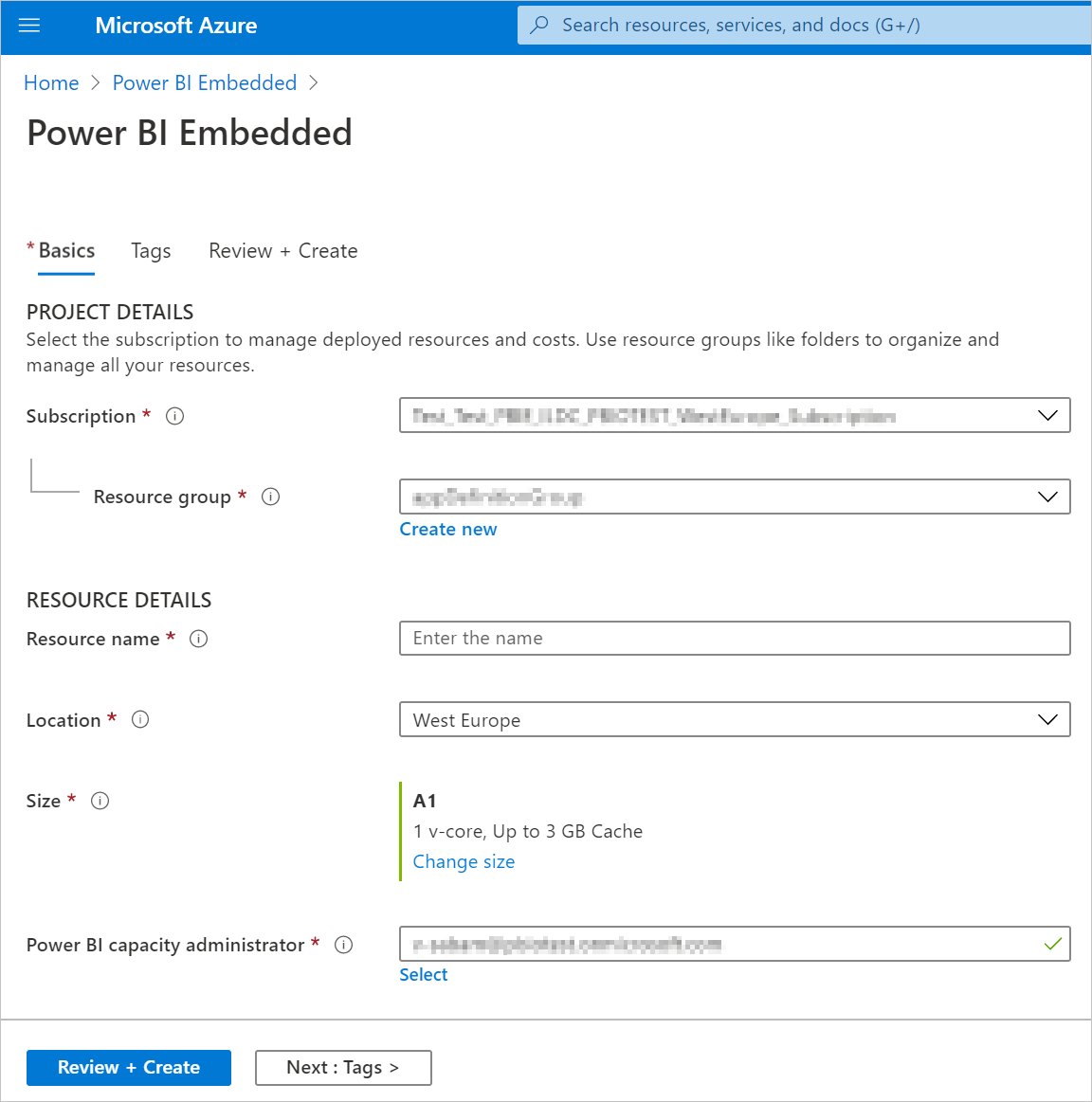Switch to the Tags tab

tap(151, 251)
